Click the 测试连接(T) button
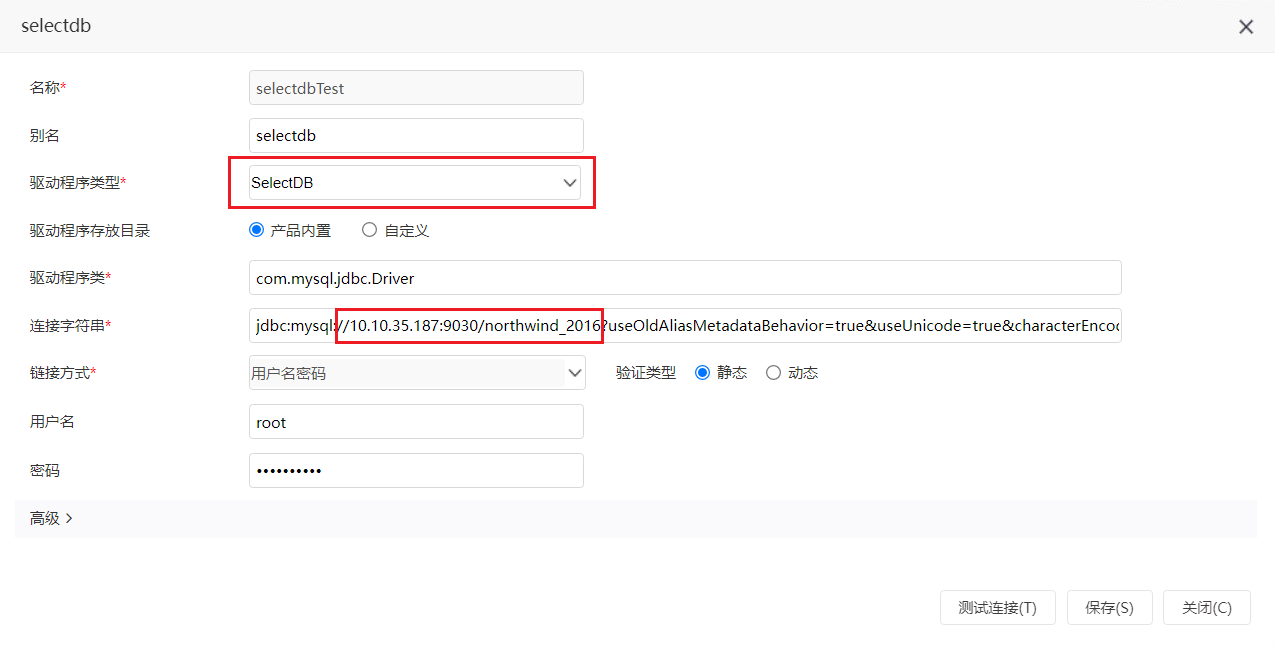This screenshot has height=649, width=1275. point(997,607)
